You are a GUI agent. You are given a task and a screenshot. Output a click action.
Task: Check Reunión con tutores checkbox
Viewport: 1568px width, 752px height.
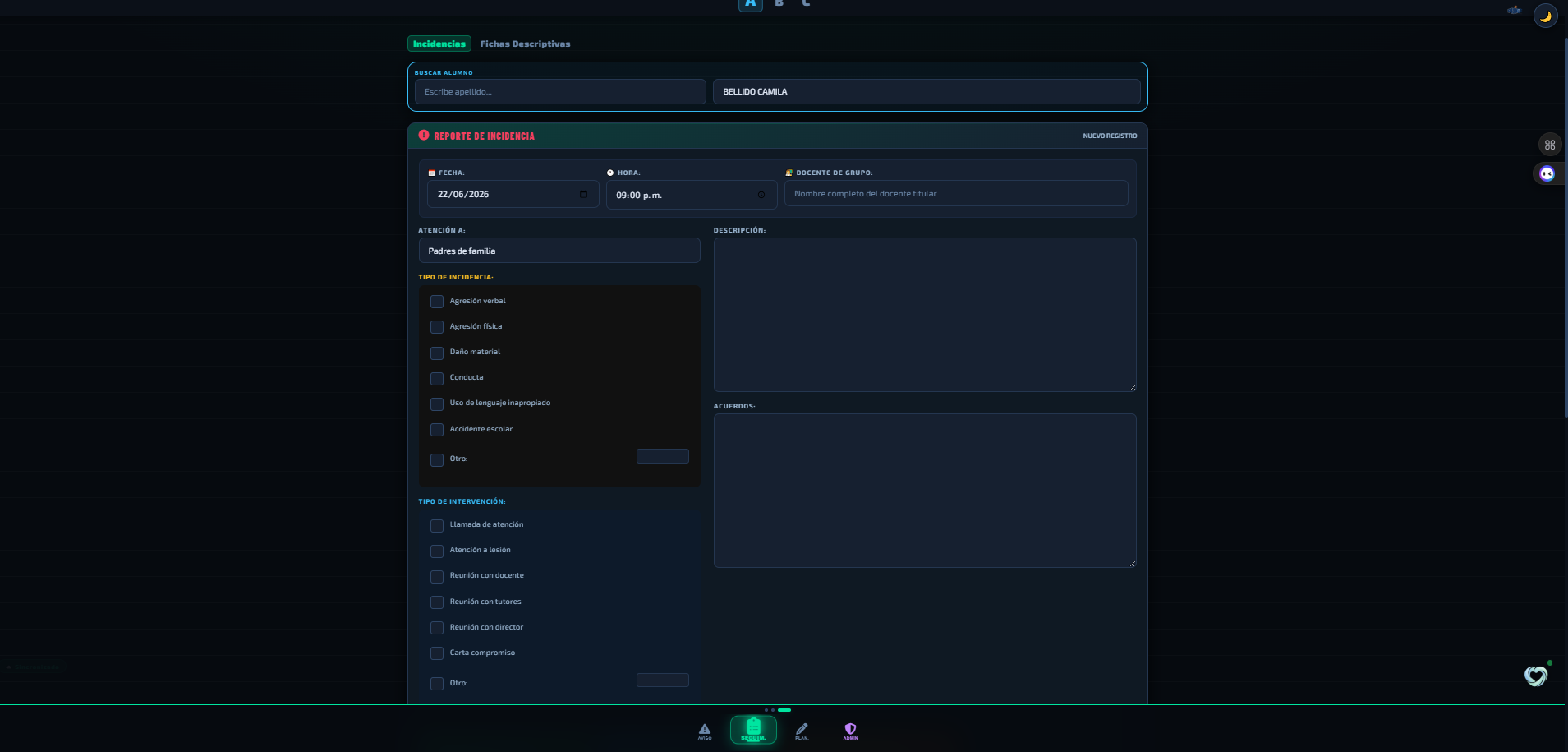[437, 602]
